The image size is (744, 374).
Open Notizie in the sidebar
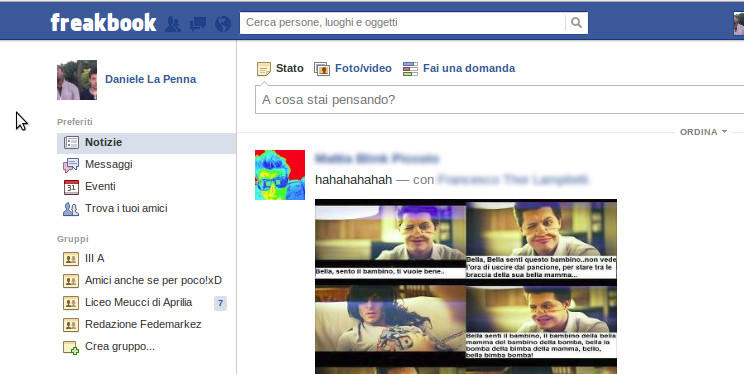point(146,142)
